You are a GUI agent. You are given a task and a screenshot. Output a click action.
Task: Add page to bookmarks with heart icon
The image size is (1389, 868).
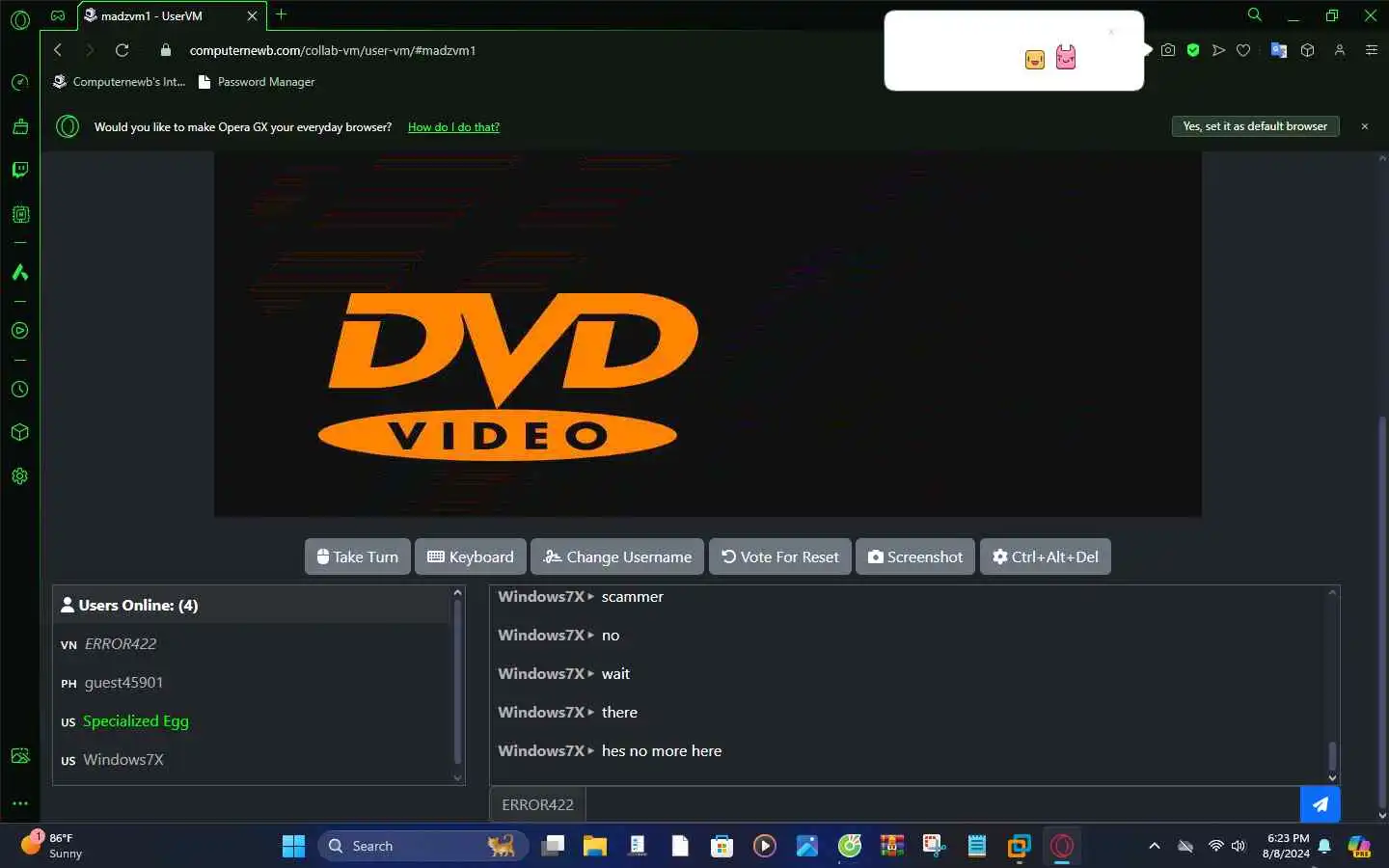[x=1243, y=50]
